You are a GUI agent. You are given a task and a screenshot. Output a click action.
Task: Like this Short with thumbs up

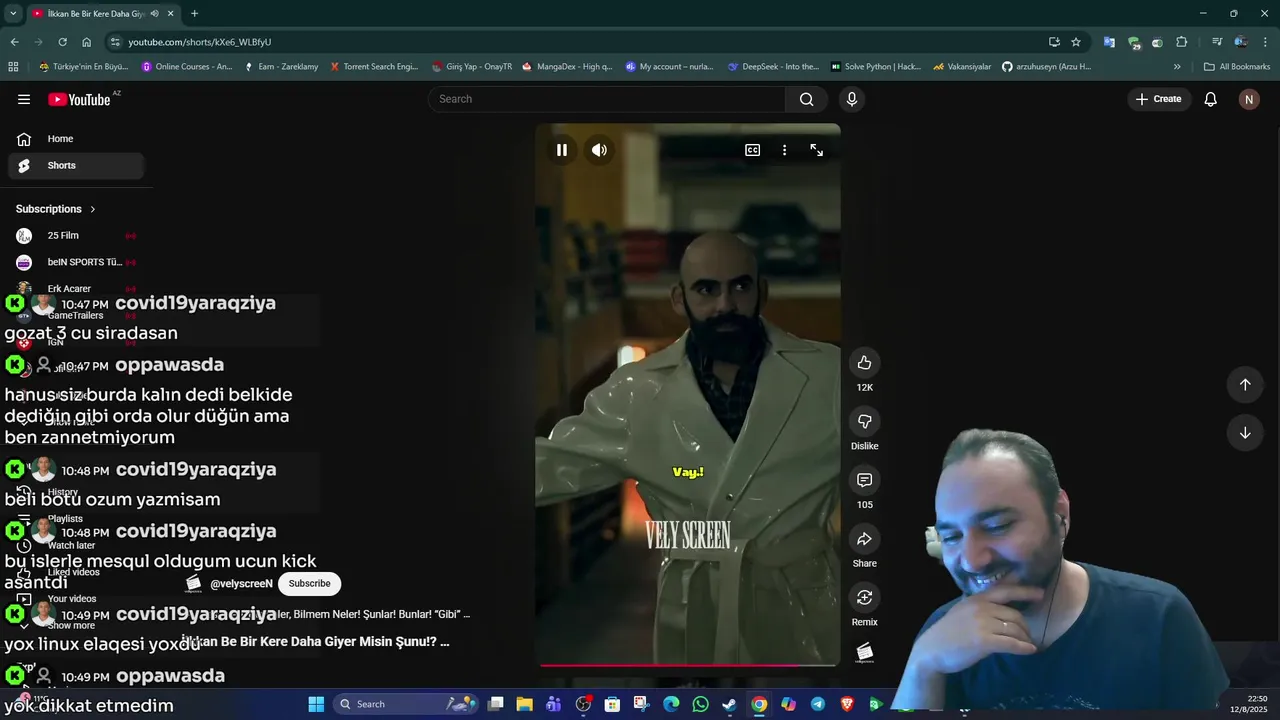click(865, 363)
